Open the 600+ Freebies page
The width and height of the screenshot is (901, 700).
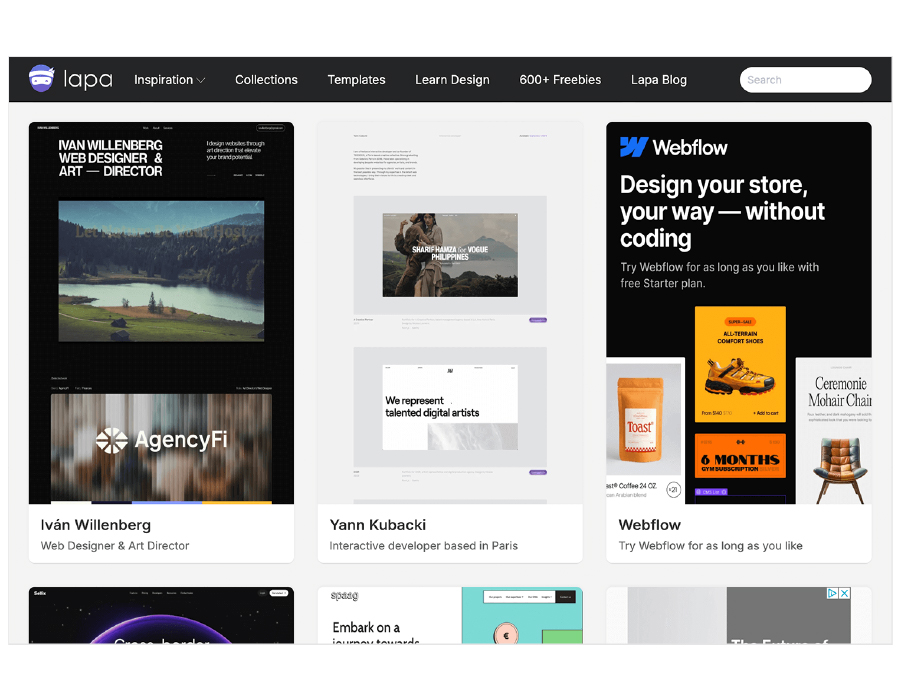(x=560, y=80)
